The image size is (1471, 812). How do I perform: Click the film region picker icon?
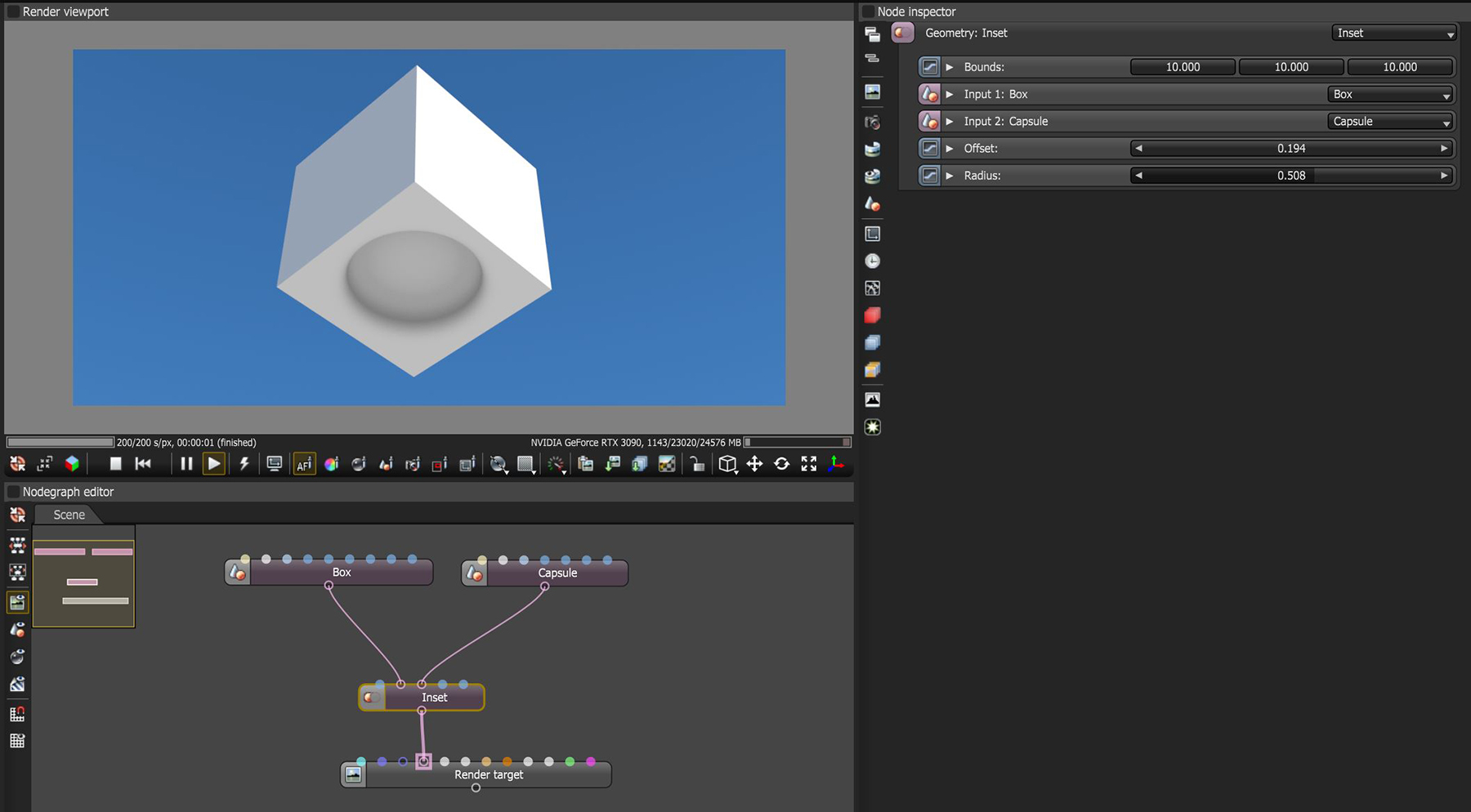(x=467, y=464)
